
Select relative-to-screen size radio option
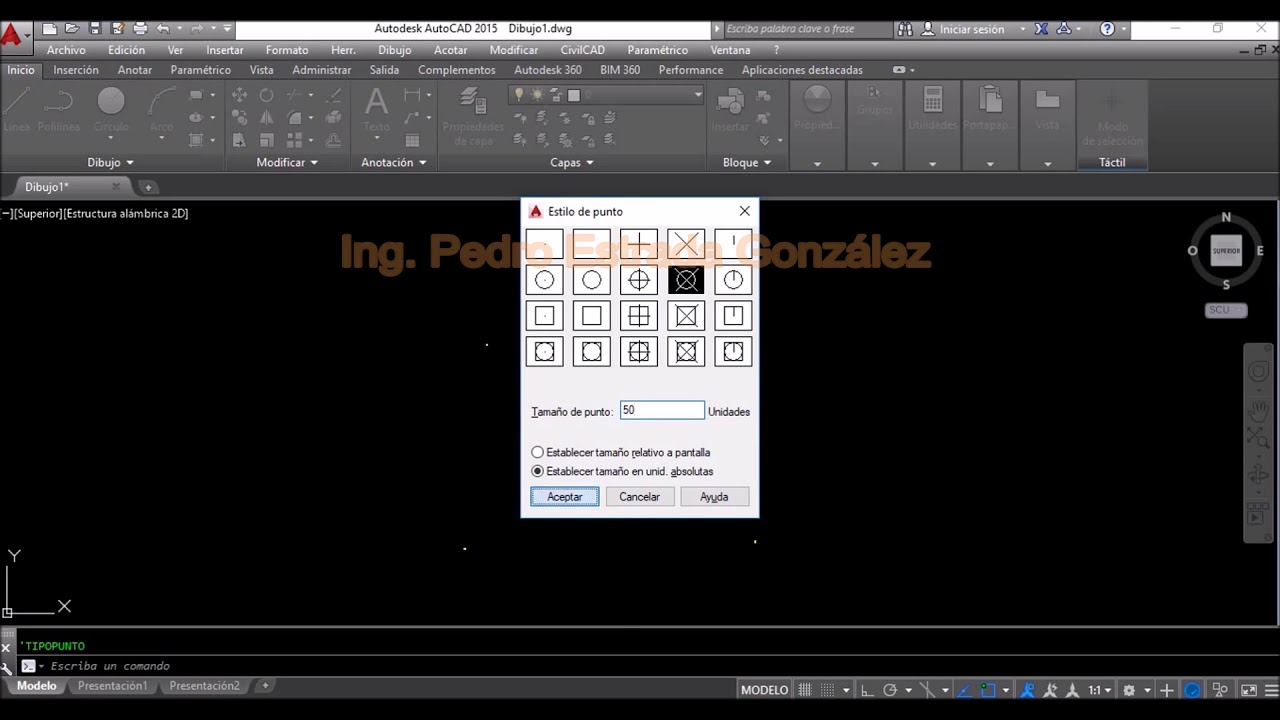pyautogui.click(x=538, y=452)
